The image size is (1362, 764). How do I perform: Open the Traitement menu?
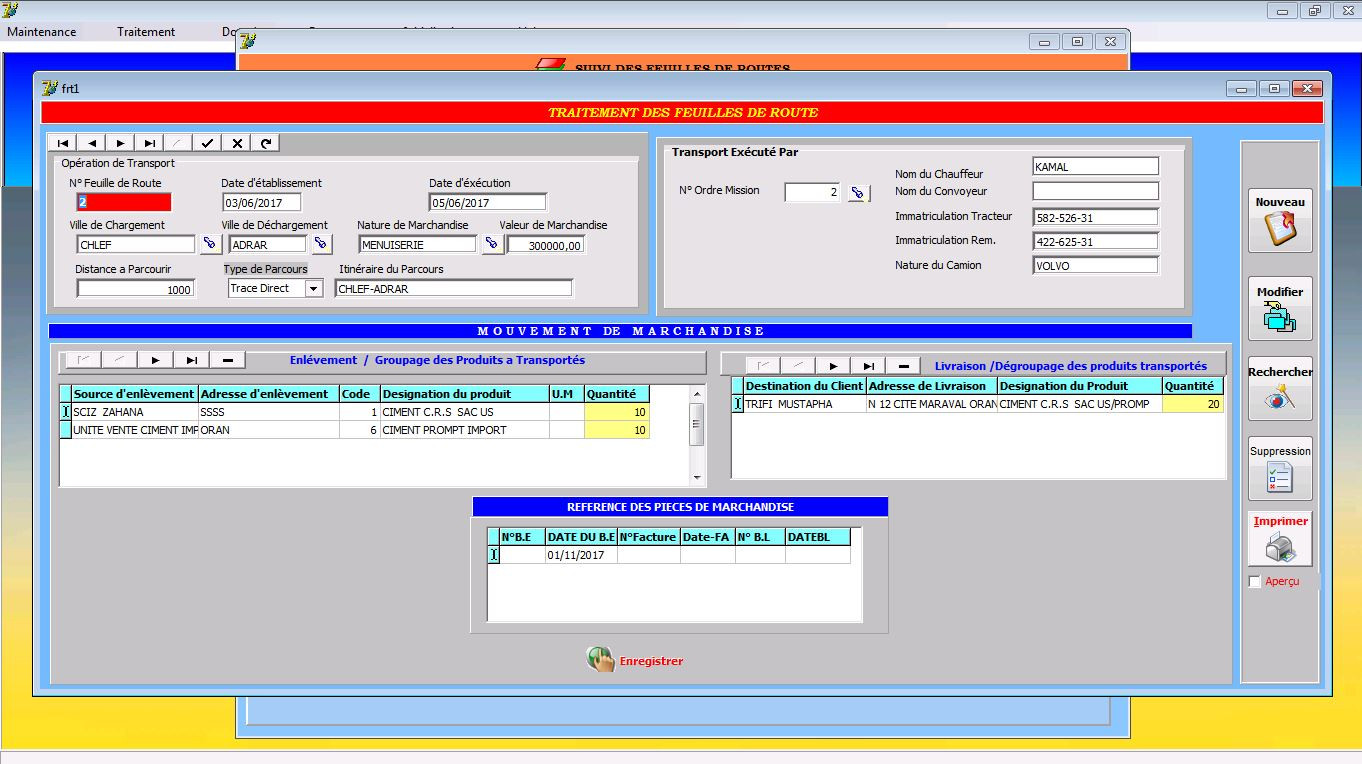point(146,32)
